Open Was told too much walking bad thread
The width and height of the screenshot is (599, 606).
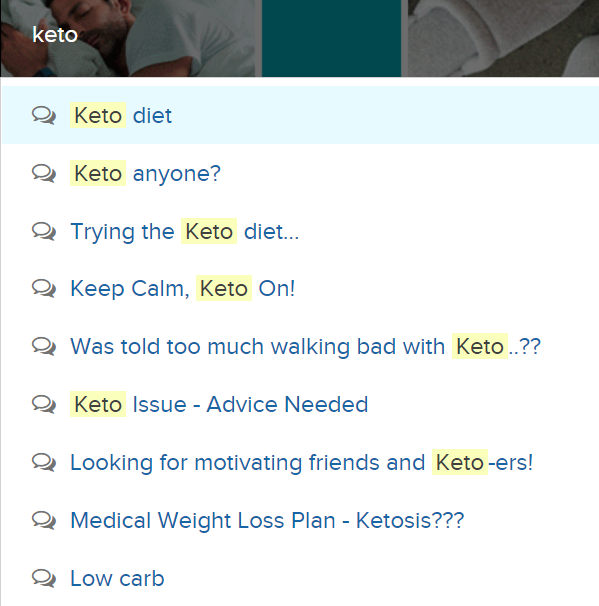[305, 346]
